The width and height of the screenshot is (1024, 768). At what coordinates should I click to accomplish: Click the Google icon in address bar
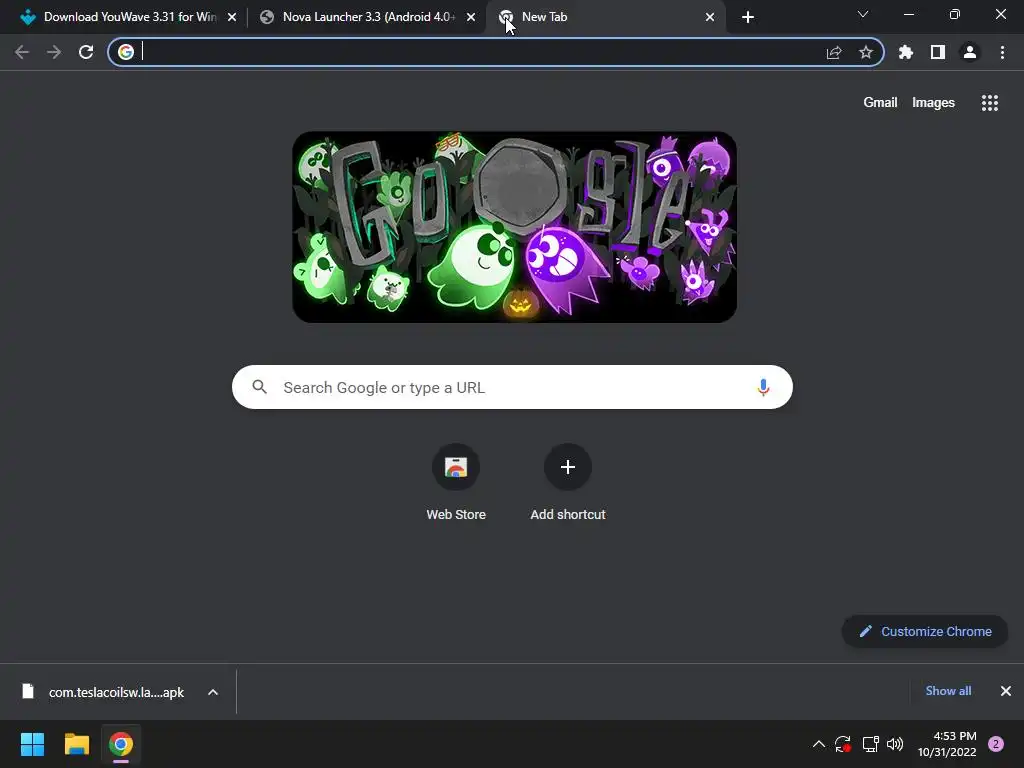point(126,52)
